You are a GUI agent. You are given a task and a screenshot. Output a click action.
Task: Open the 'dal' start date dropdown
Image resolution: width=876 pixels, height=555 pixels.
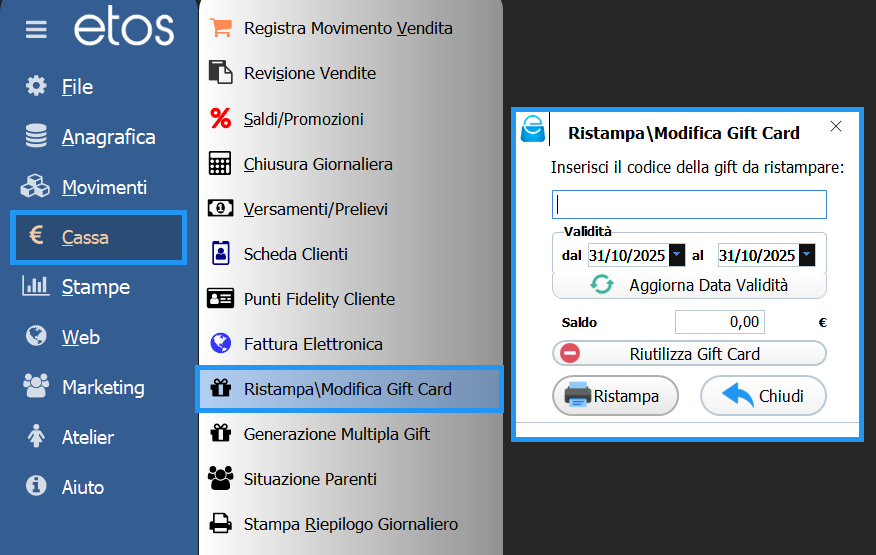point(677,256)
